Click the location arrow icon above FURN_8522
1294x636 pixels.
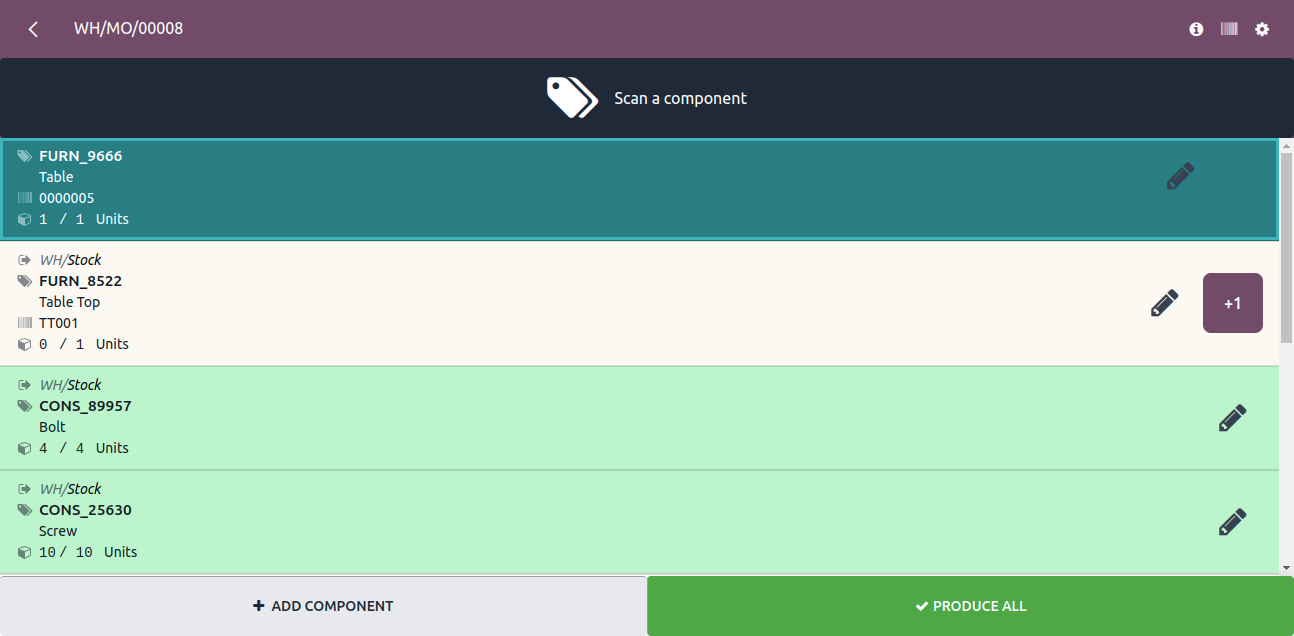(x=25, y=260)
